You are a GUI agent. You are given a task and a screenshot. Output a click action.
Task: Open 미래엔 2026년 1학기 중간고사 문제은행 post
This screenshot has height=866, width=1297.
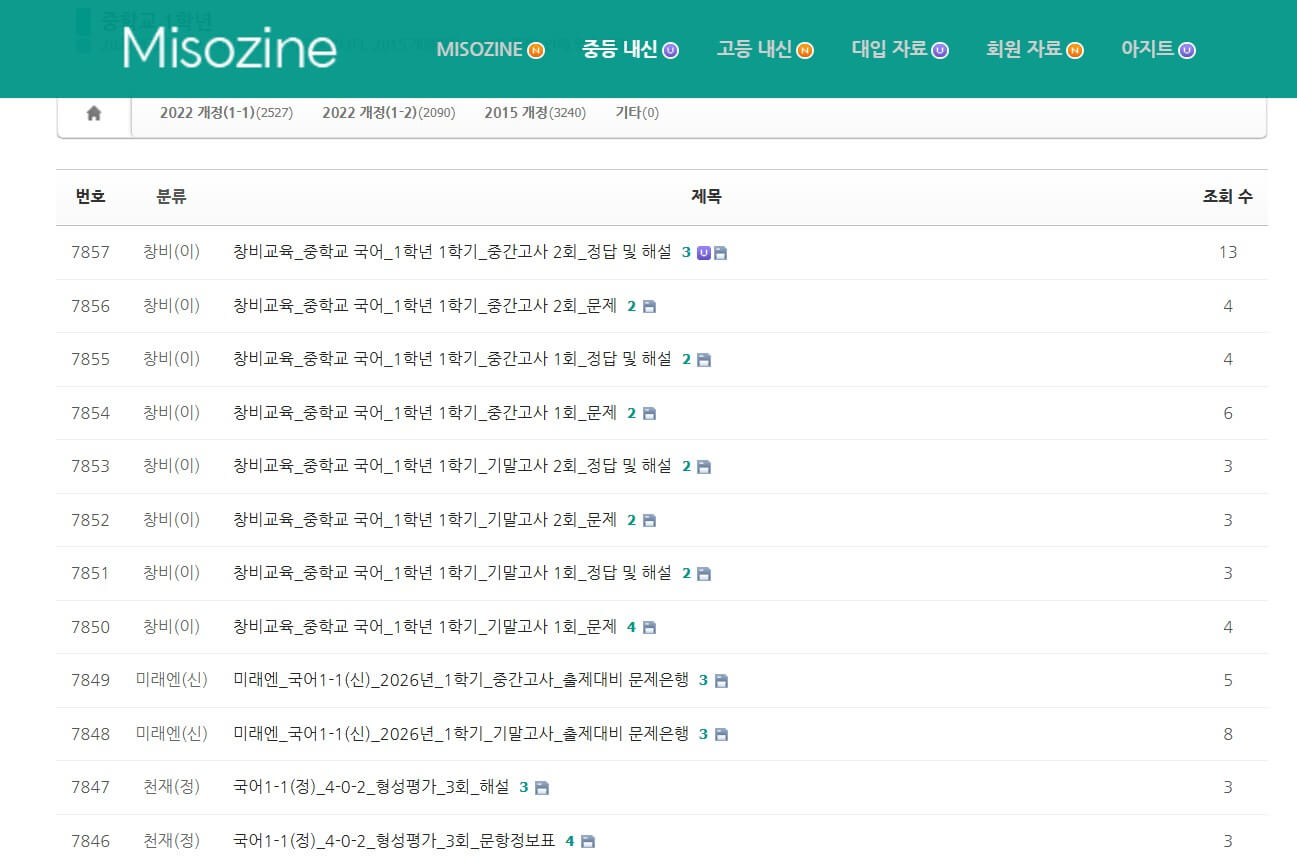(x=461, y=680)
